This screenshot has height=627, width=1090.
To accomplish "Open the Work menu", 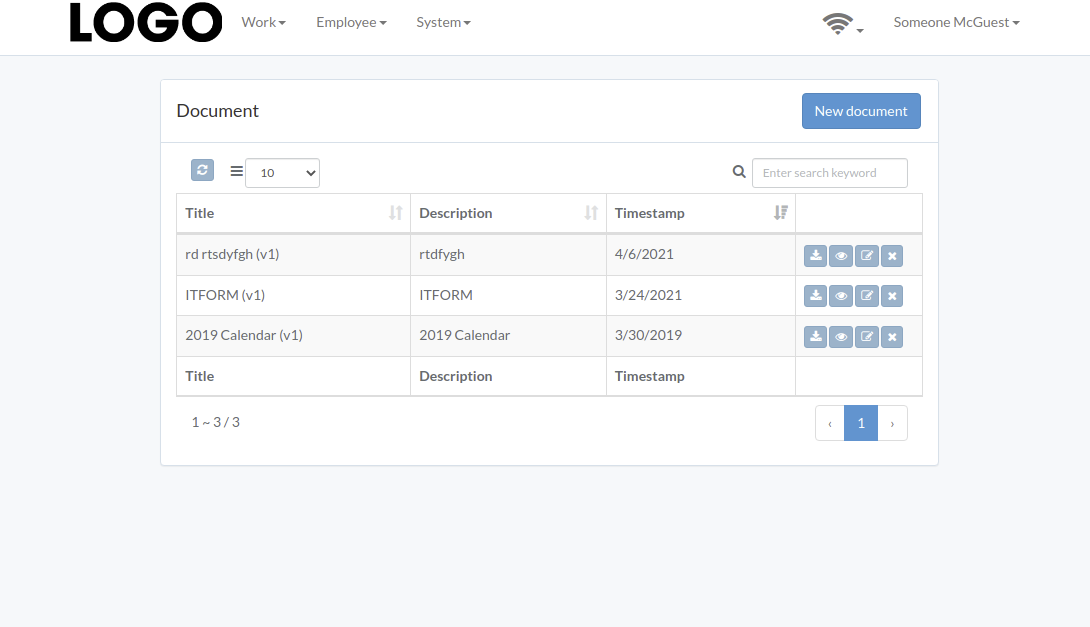I will [x=263, y=22].
